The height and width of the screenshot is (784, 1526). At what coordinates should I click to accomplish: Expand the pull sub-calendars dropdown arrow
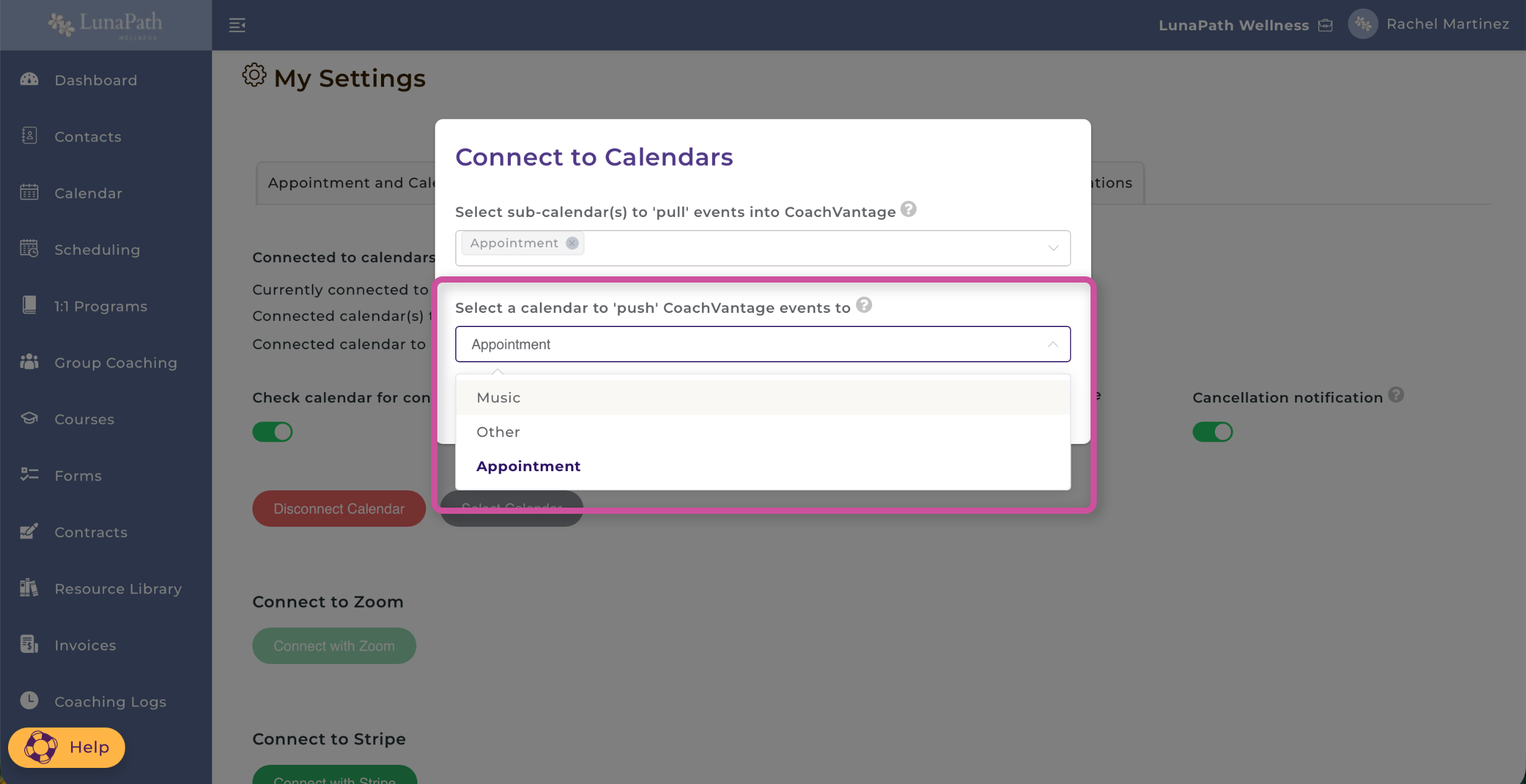tap(1053, 248)
